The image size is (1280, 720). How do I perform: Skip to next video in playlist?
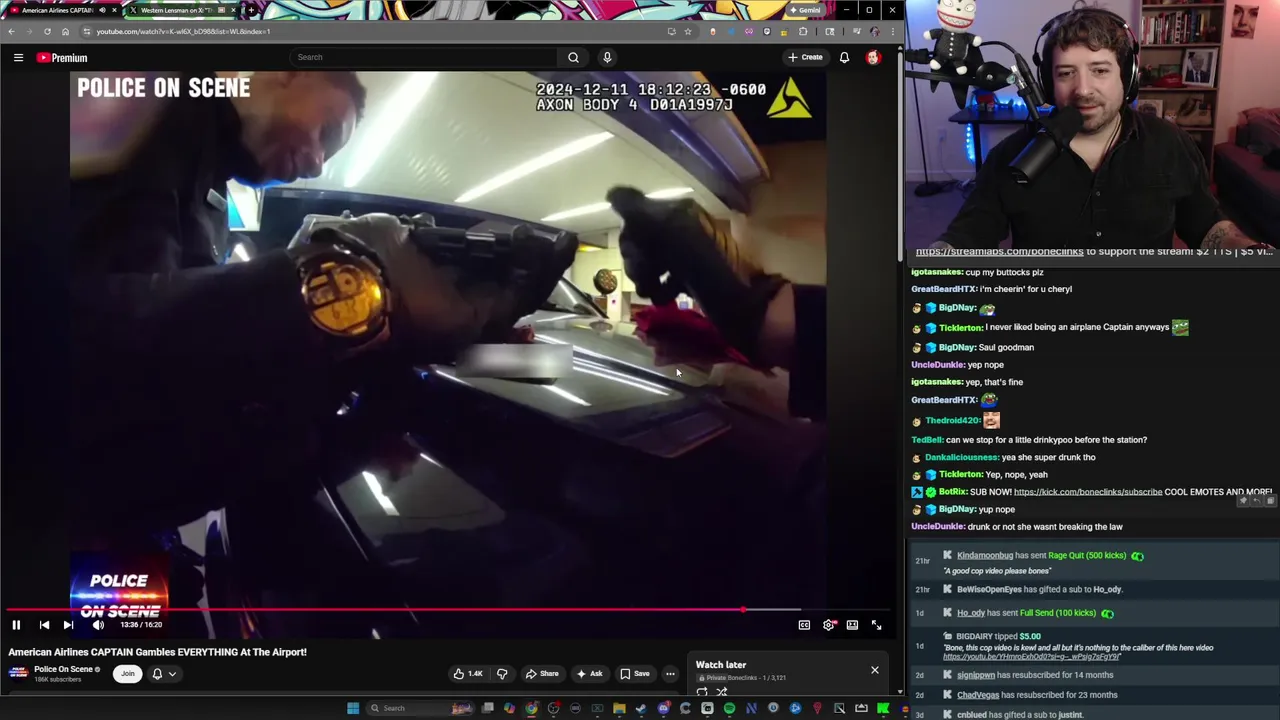pos(68,625)
